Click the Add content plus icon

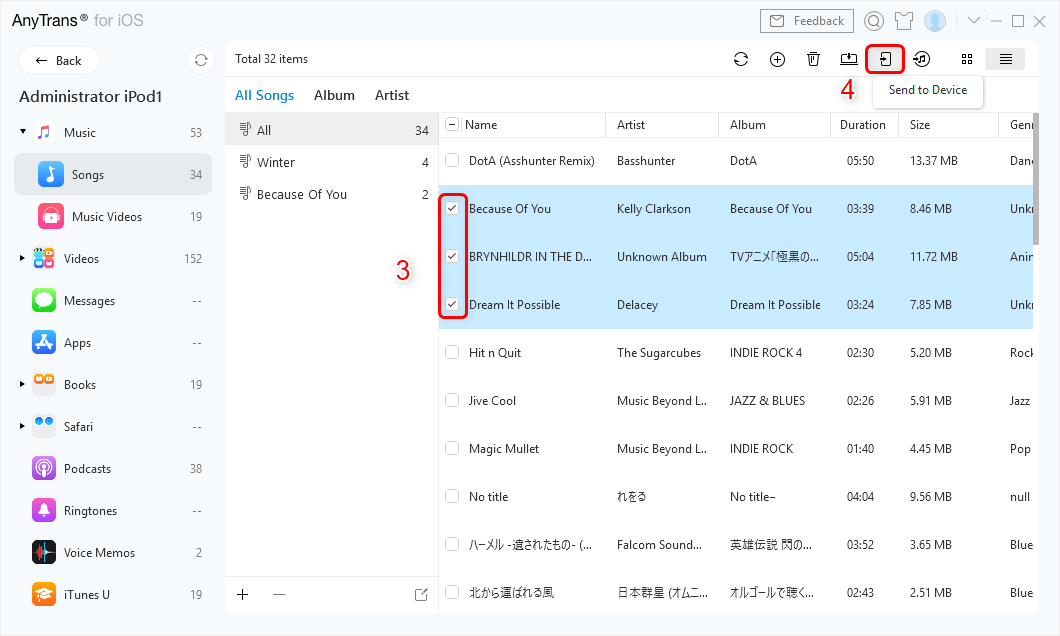[x=777, y=59]
